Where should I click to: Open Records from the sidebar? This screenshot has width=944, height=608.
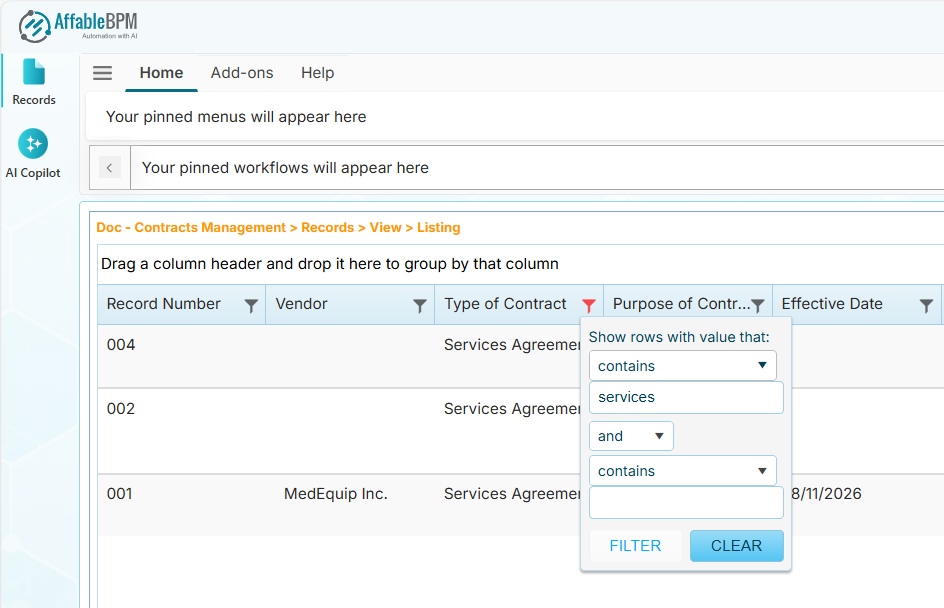click(x=34, y=82)
